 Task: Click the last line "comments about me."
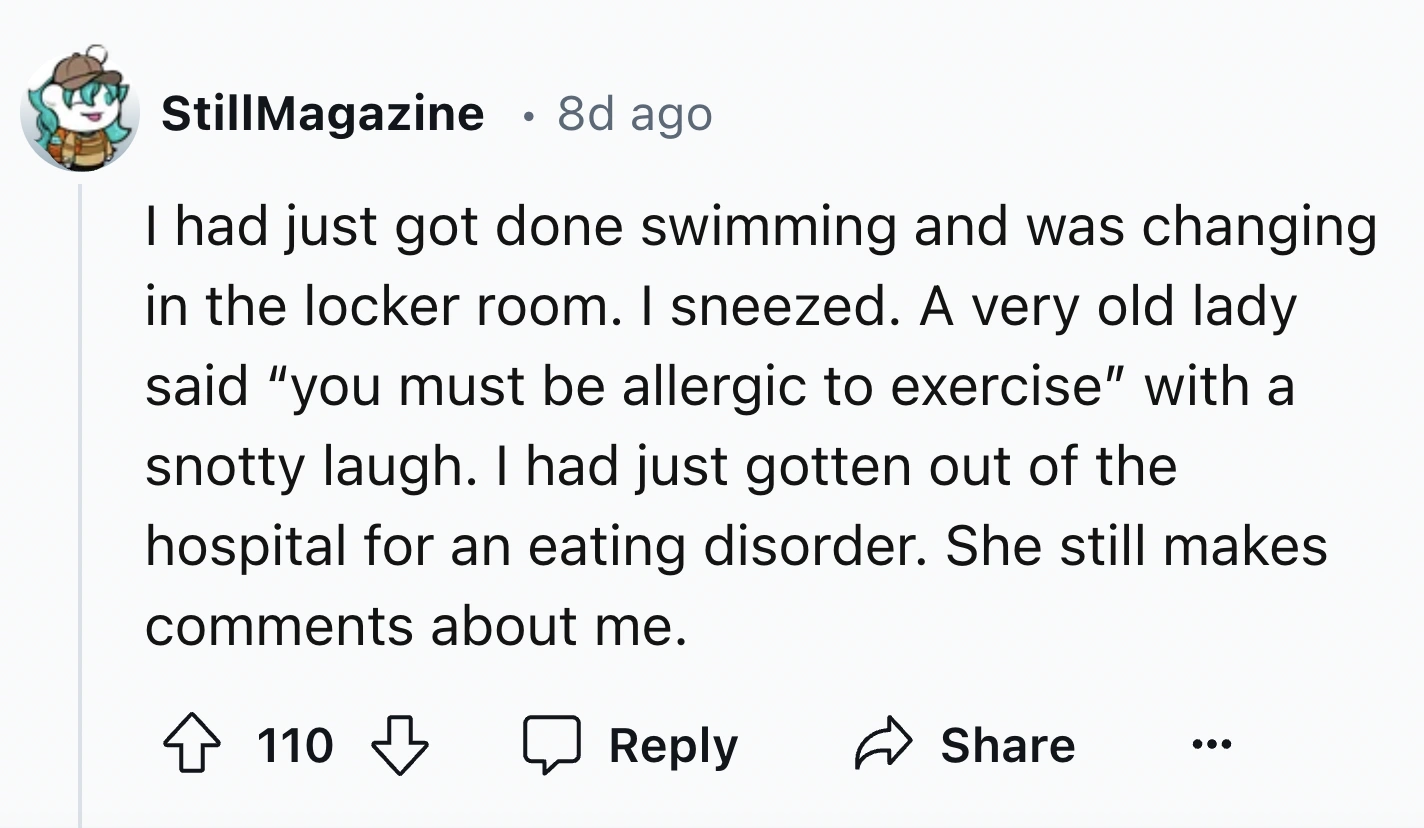coord(417,627)
